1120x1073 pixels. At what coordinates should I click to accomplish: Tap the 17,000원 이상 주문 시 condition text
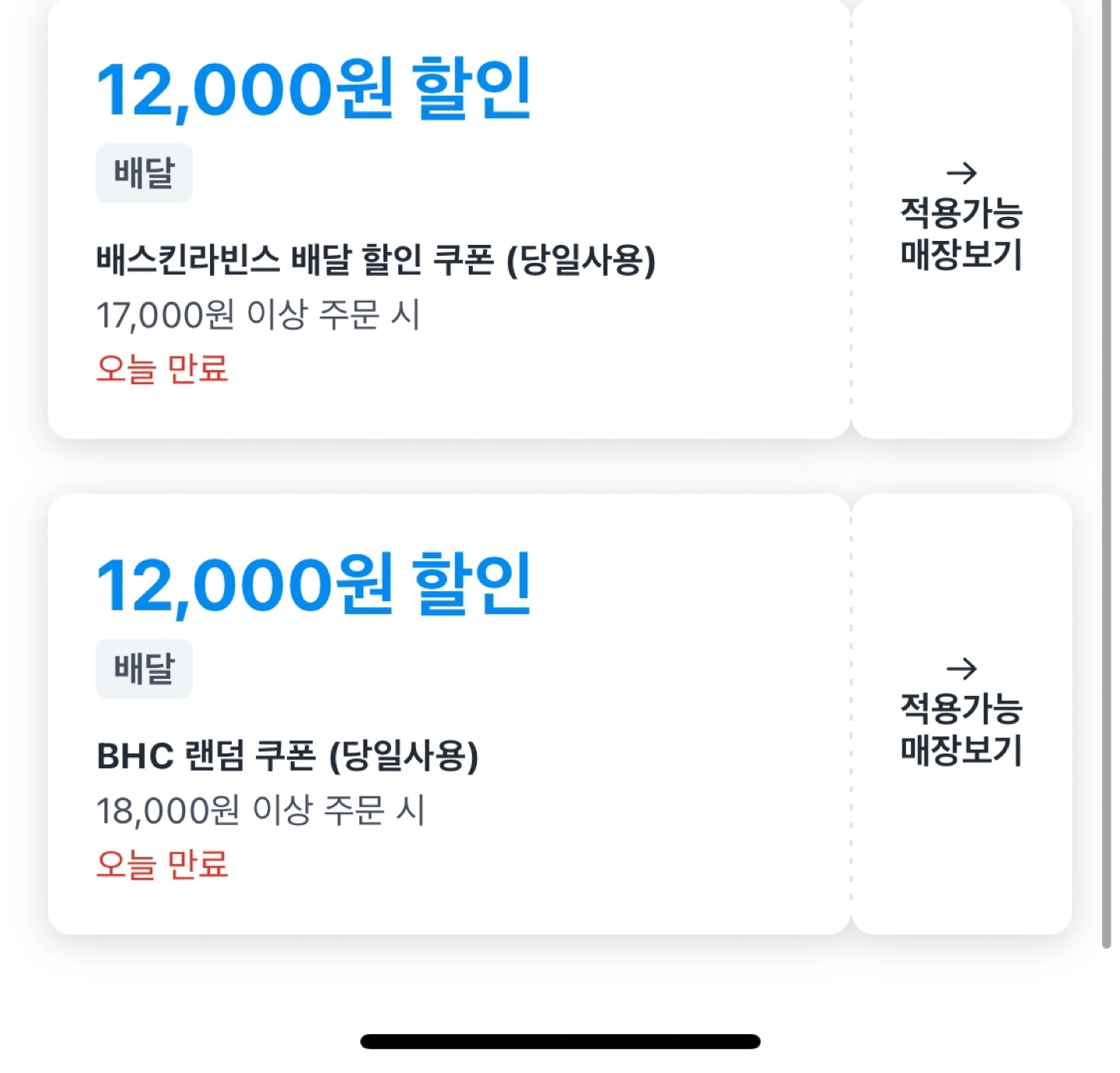(261, 312)
